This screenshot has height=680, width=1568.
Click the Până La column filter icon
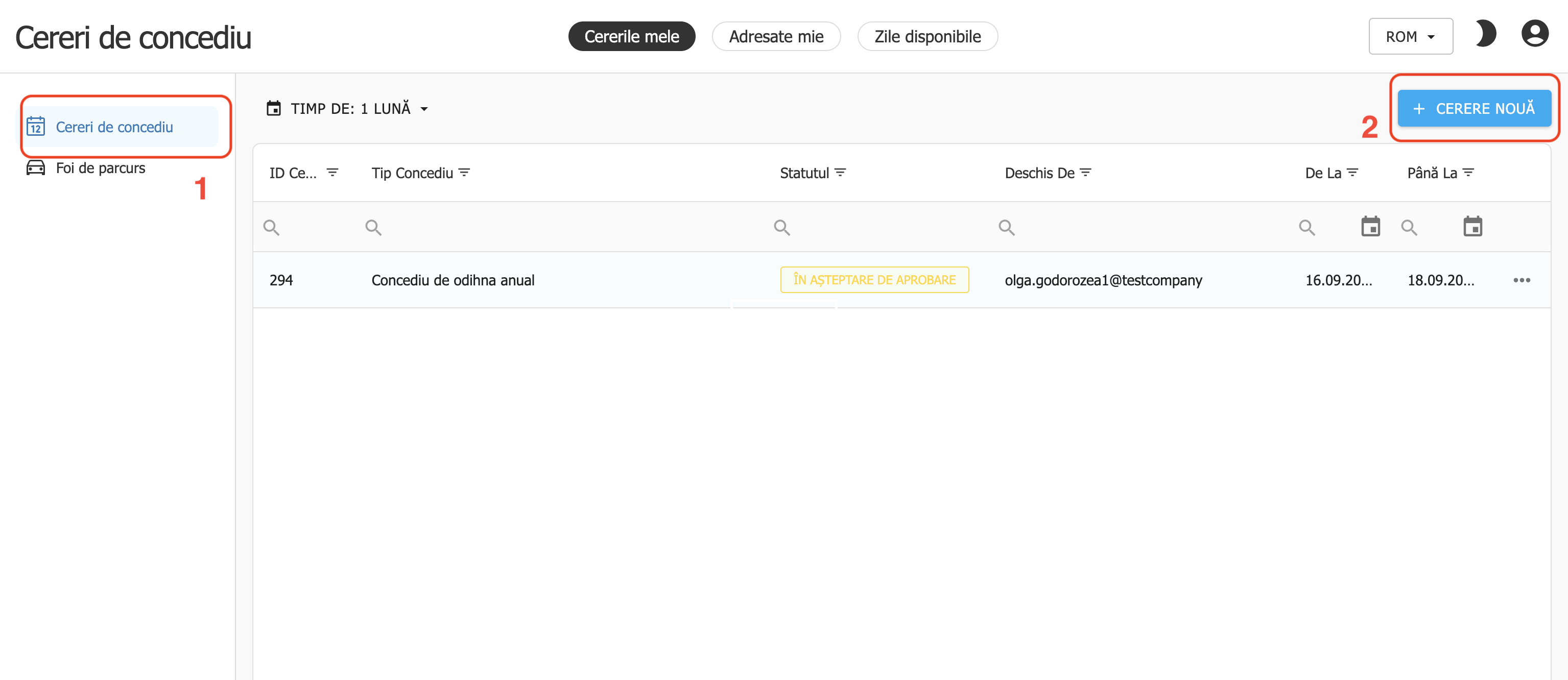pos(1468,173)
